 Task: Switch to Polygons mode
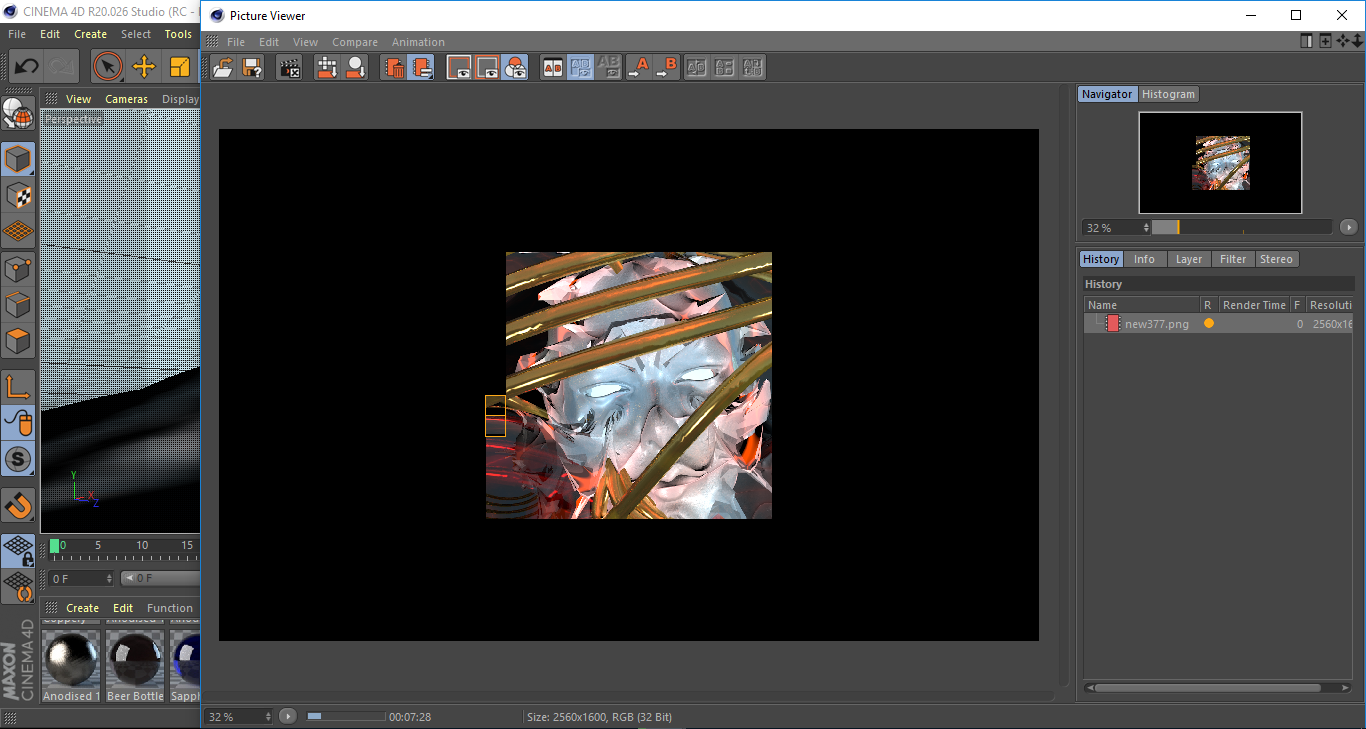click(x=18, y=340)
